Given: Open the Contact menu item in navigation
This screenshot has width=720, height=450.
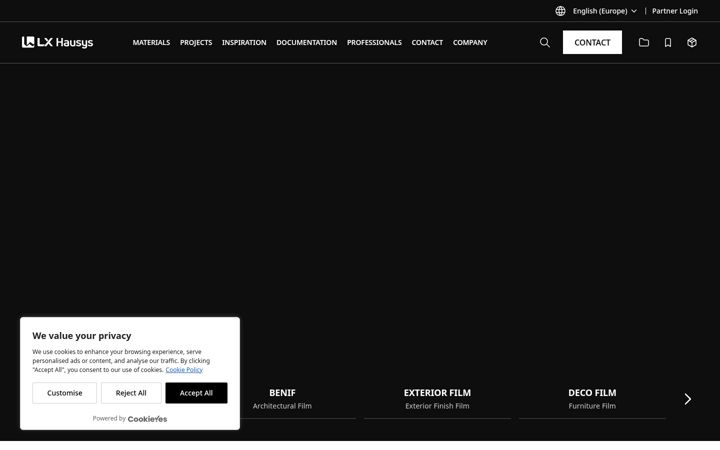Looking at the screenshot, I should click(x=427, y=42).
